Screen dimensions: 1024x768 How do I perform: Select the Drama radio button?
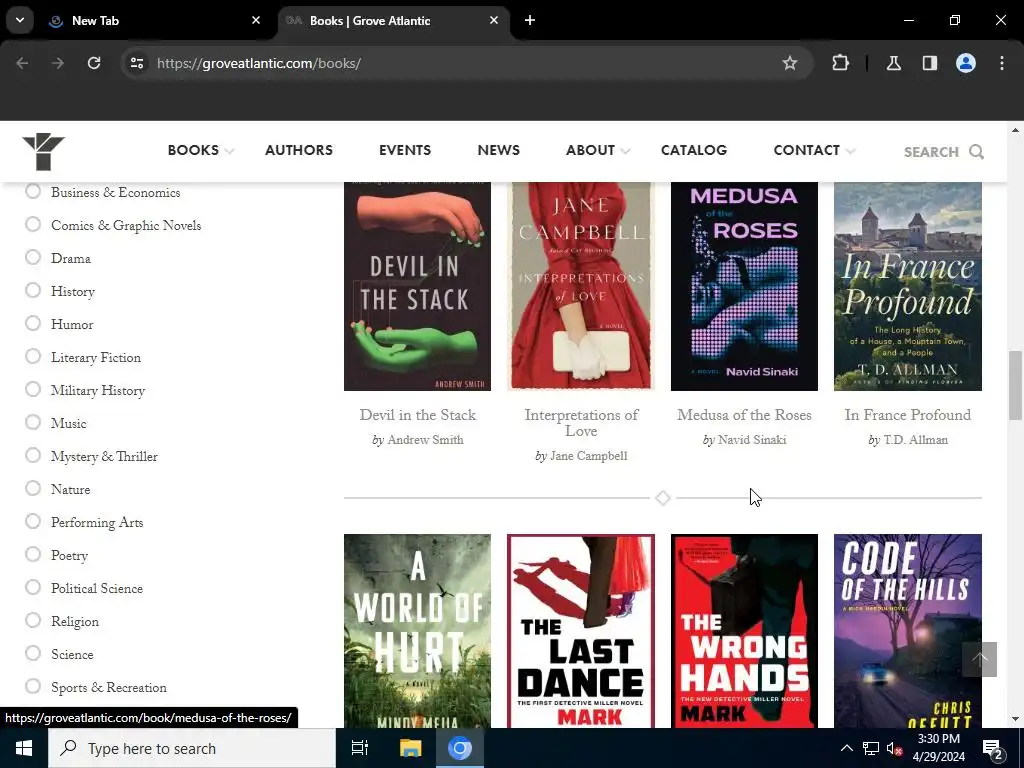click(33, 257)
